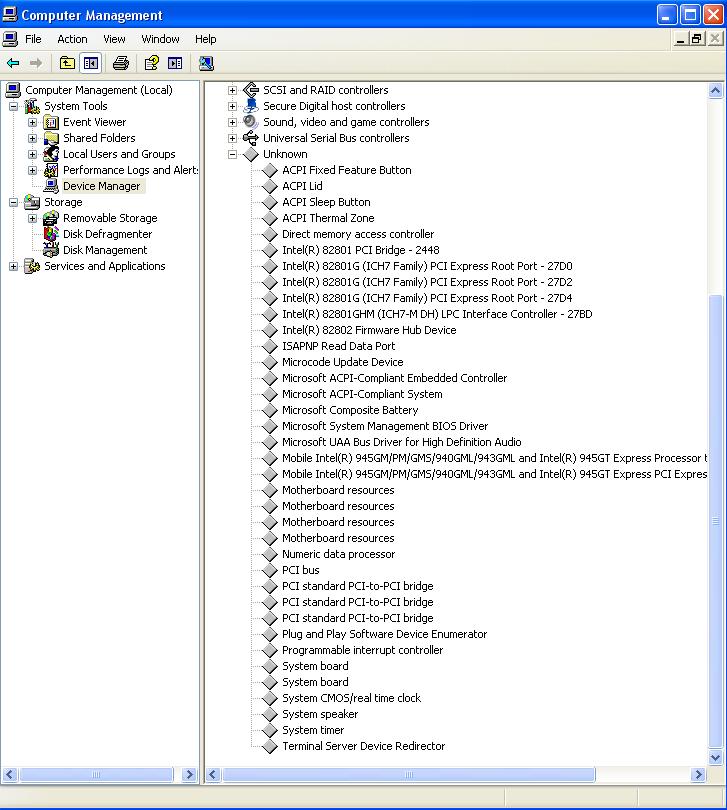
Task: Open the Window menu
Action: pyautogui.click(x=160, y=39)
